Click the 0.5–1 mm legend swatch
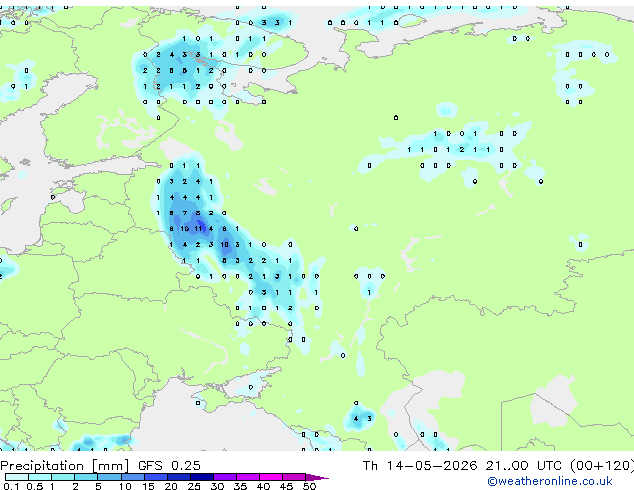This screenshot has width=634, height=490. pos(40,477)
